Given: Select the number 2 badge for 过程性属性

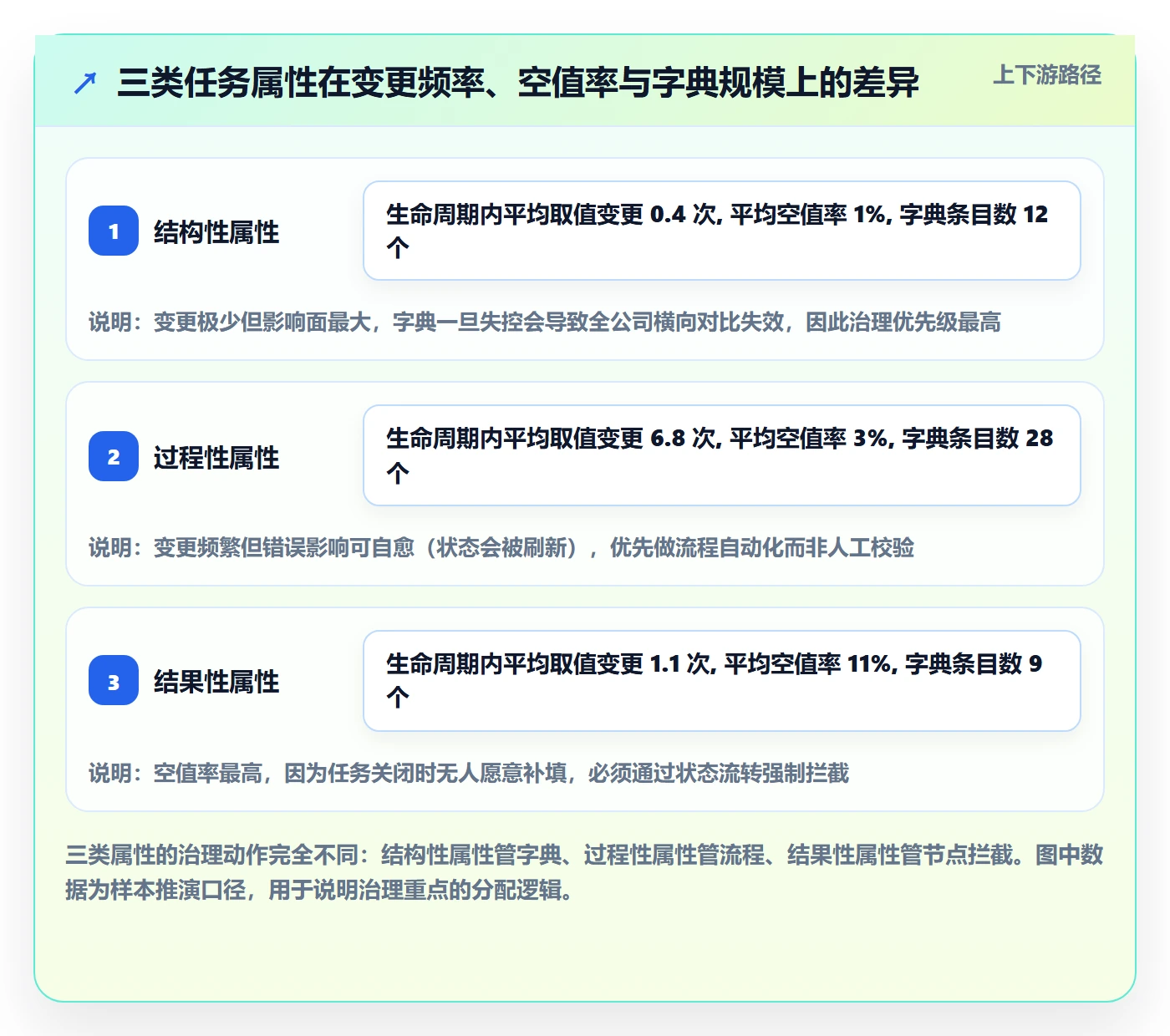Looking at the screenshot, I should (114, 456).
